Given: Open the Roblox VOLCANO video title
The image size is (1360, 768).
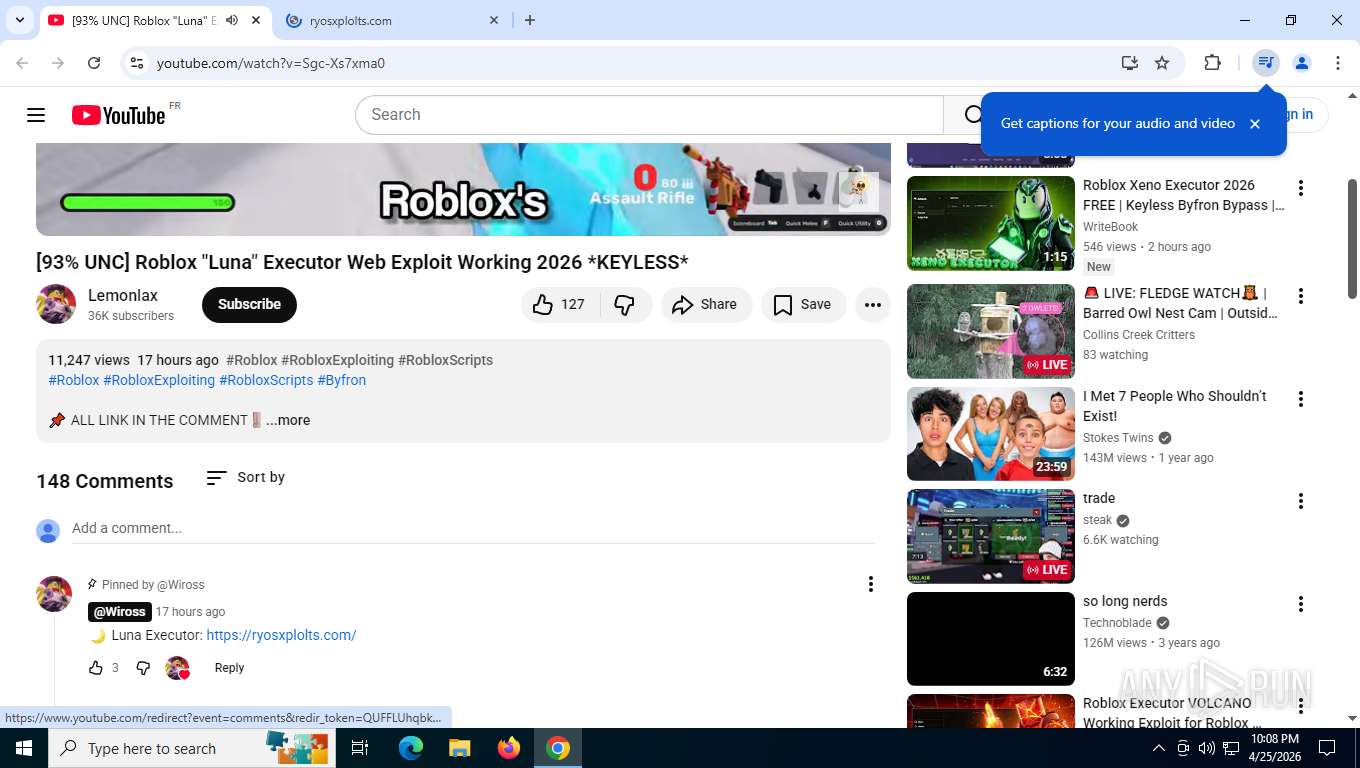Looking at the screenshot, I should [1170, 713].
